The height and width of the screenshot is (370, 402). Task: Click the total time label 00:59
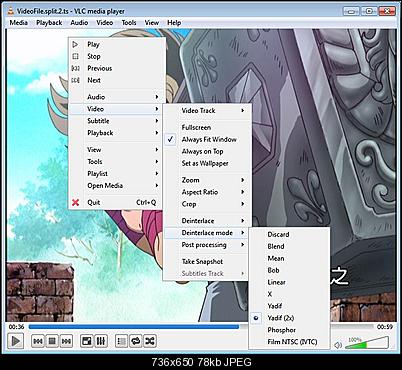[x=385, y=327]
